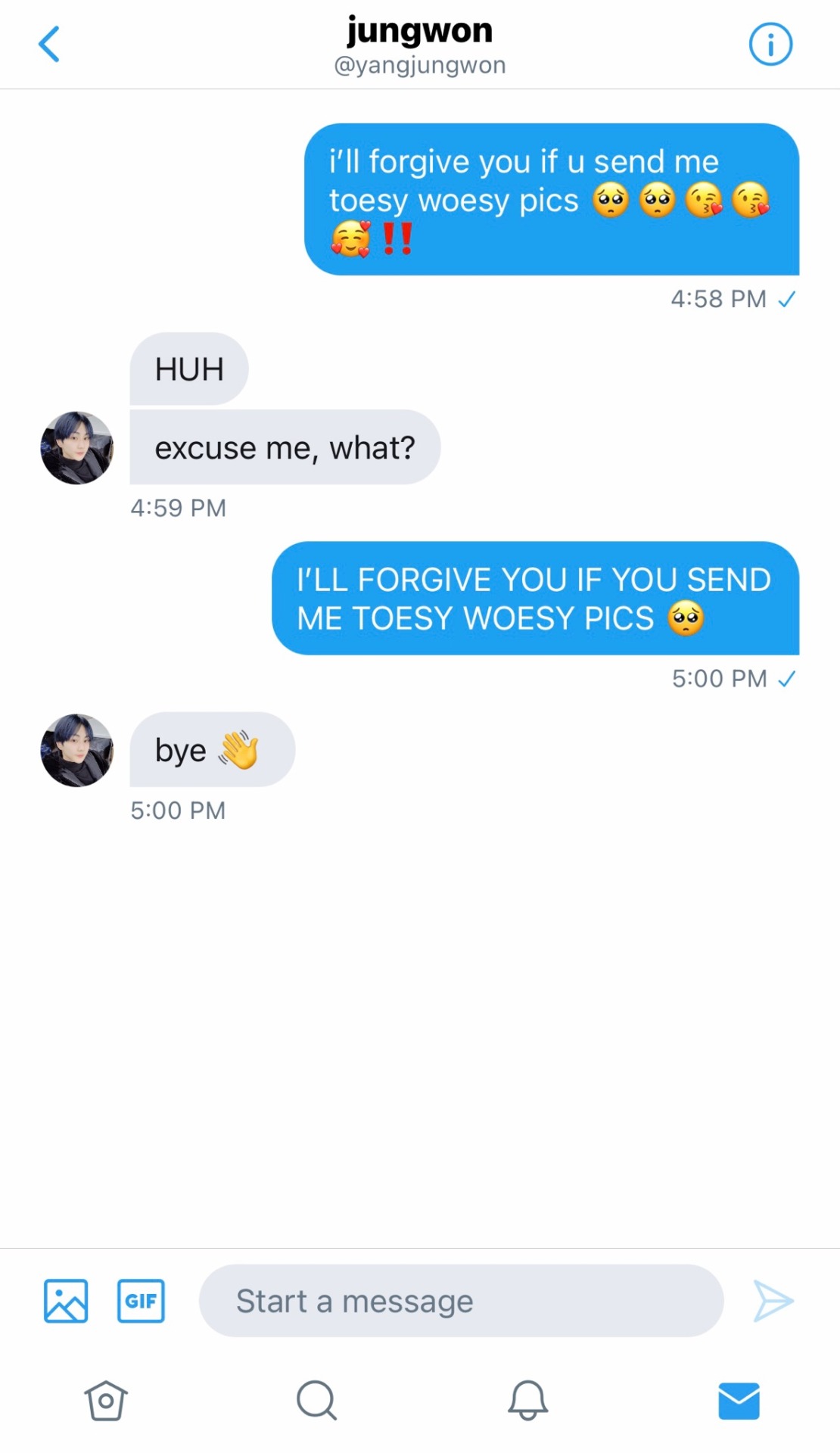Select the 'HUH' message bubble

click(189, 369)
